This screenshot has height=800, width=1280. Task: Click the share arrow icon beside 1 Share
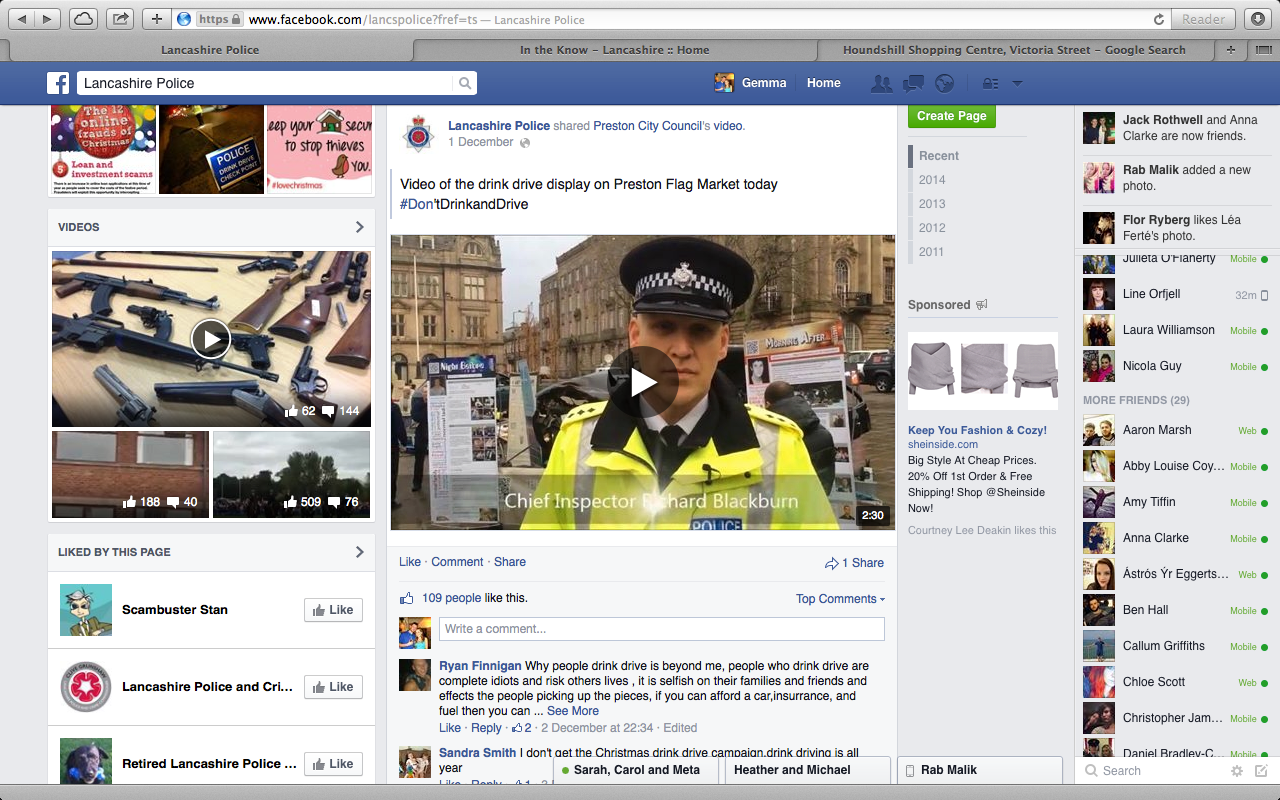pos(831,563)
